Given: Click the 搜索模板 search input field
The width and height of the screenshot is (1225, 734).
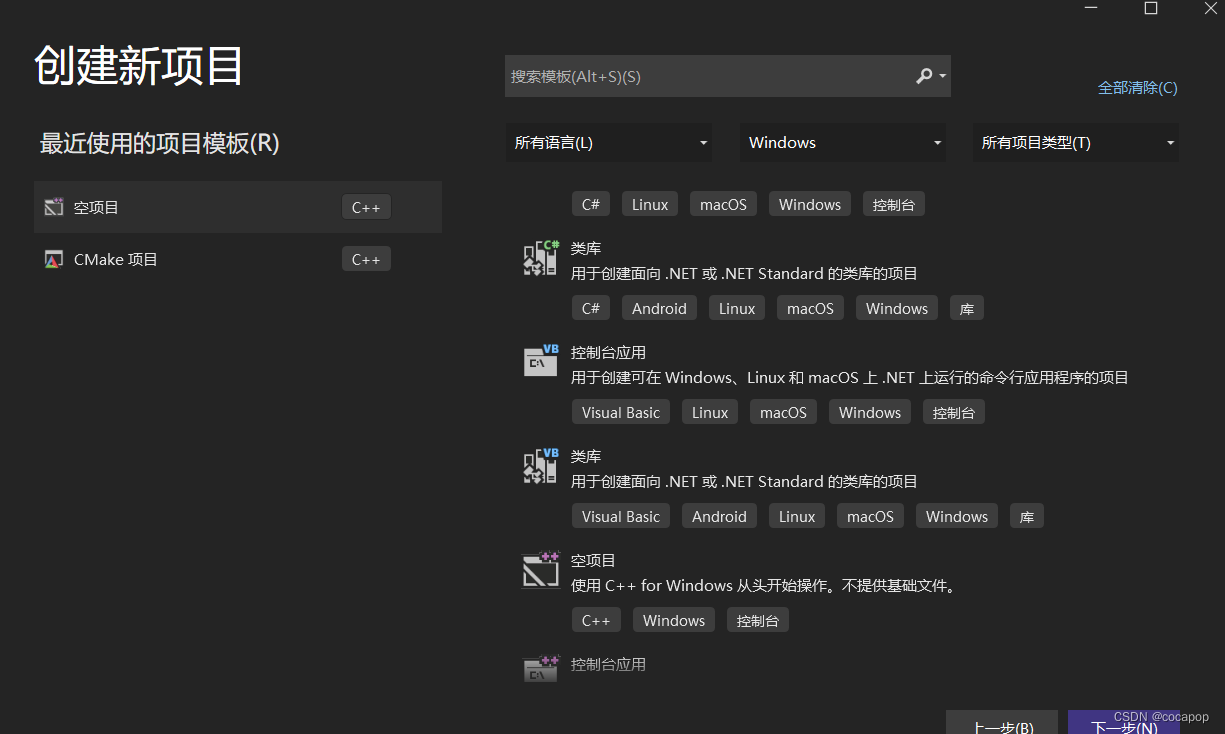Looking at the screenshot, I should pos(700,75).
